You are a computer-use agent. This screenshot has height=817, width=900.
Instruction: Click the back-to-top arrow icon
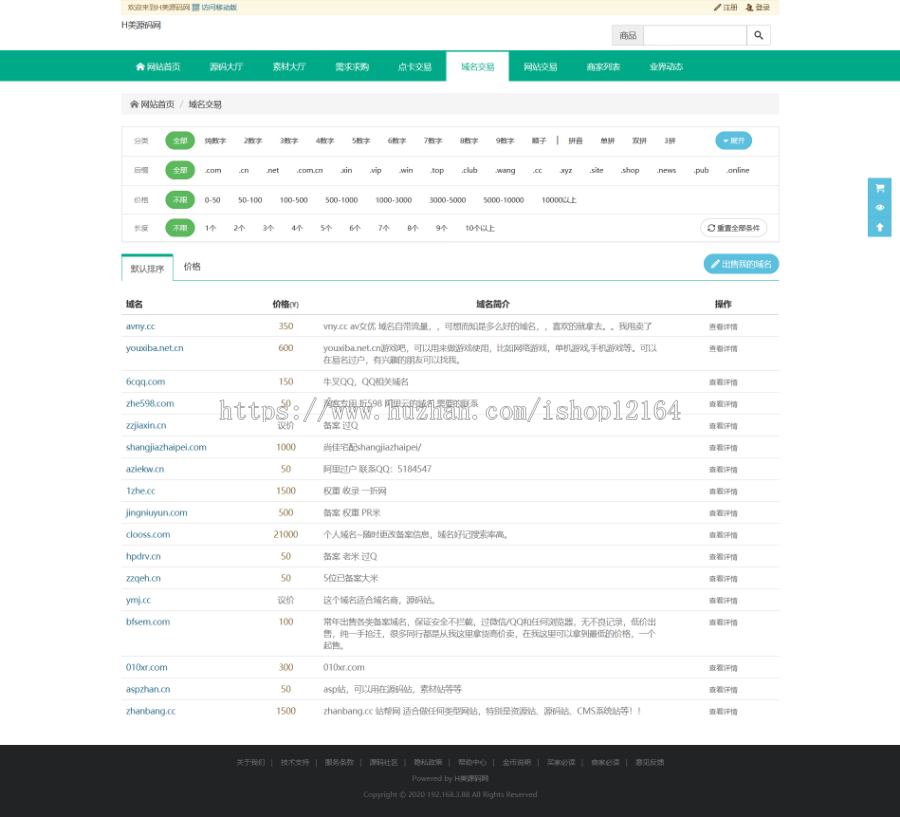(879, 227)
